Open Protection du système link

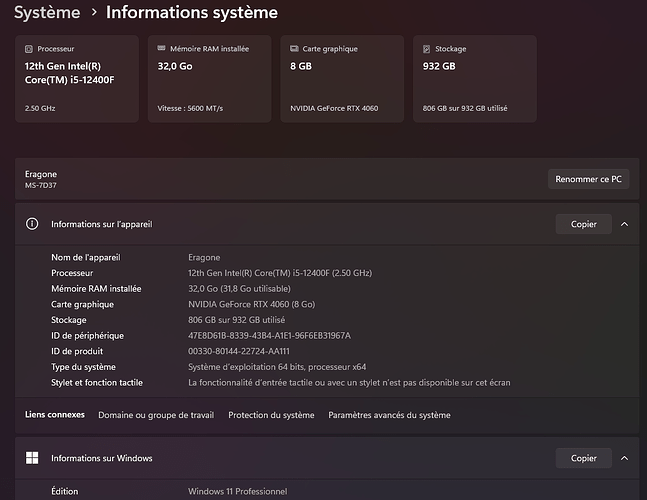point(271,415)
